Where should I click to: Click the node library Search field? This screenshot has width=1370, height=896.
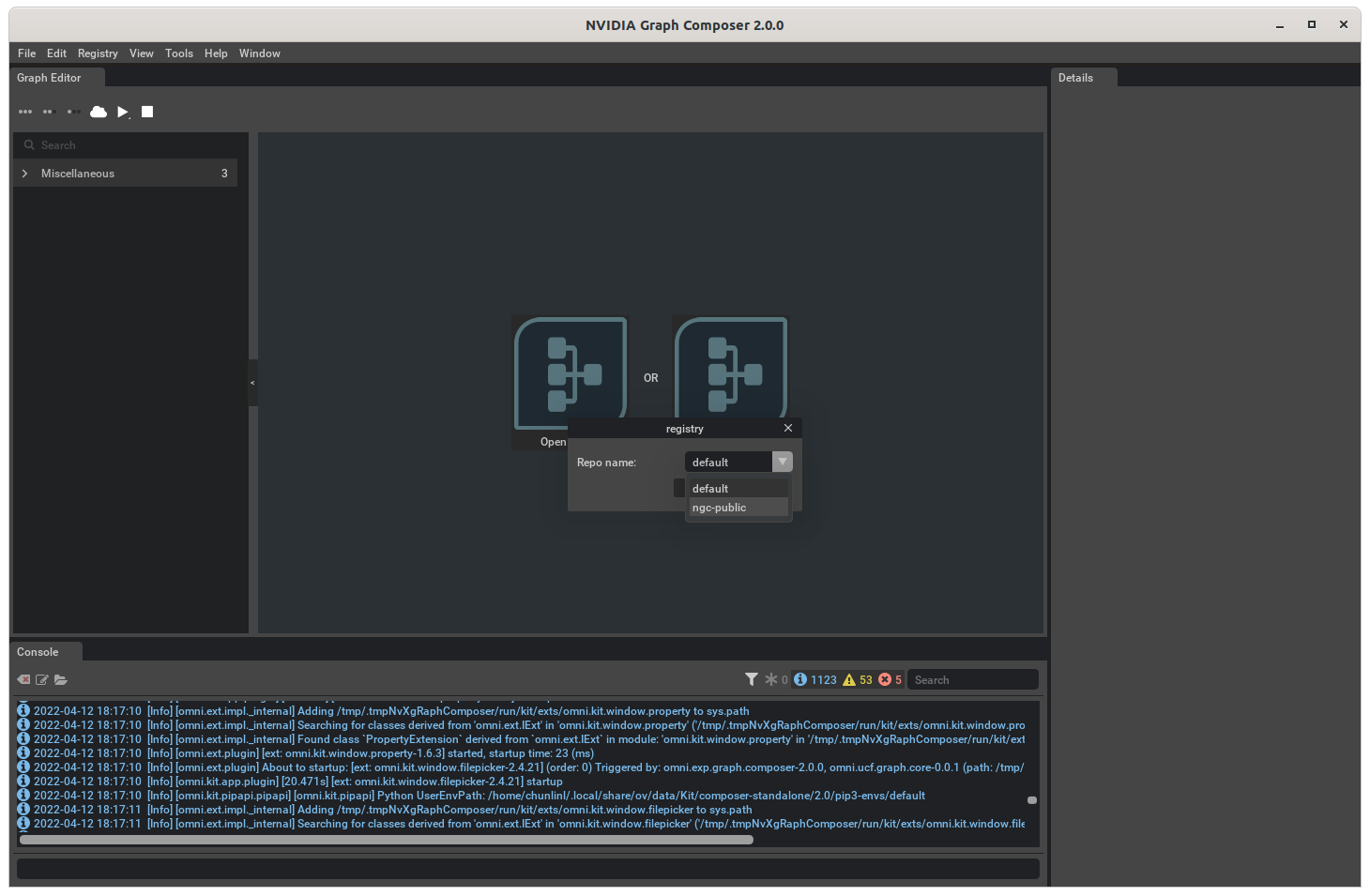(127, 144)
